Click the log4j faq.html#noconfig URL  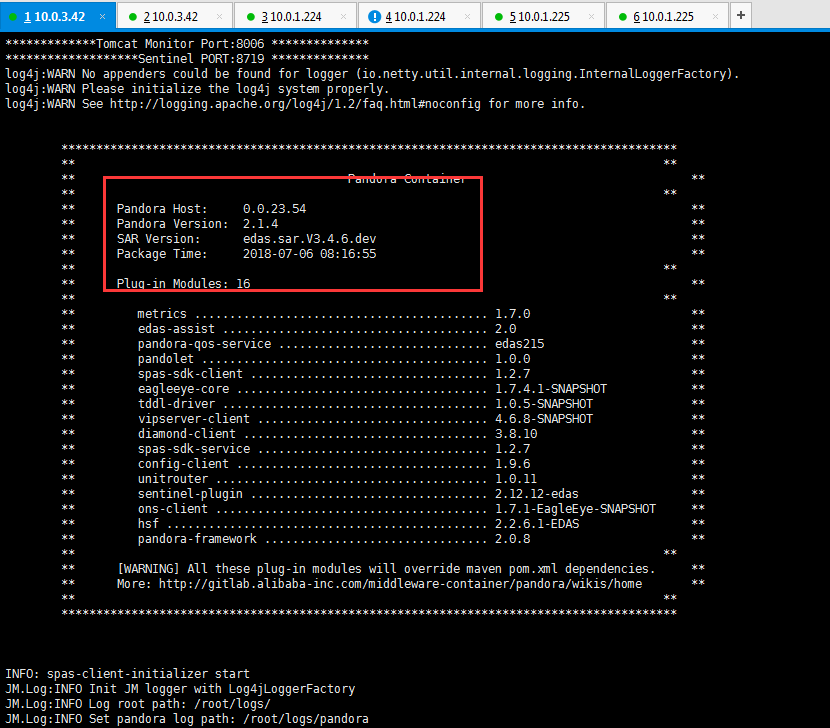pyautogui.click(x=295, y=104)
